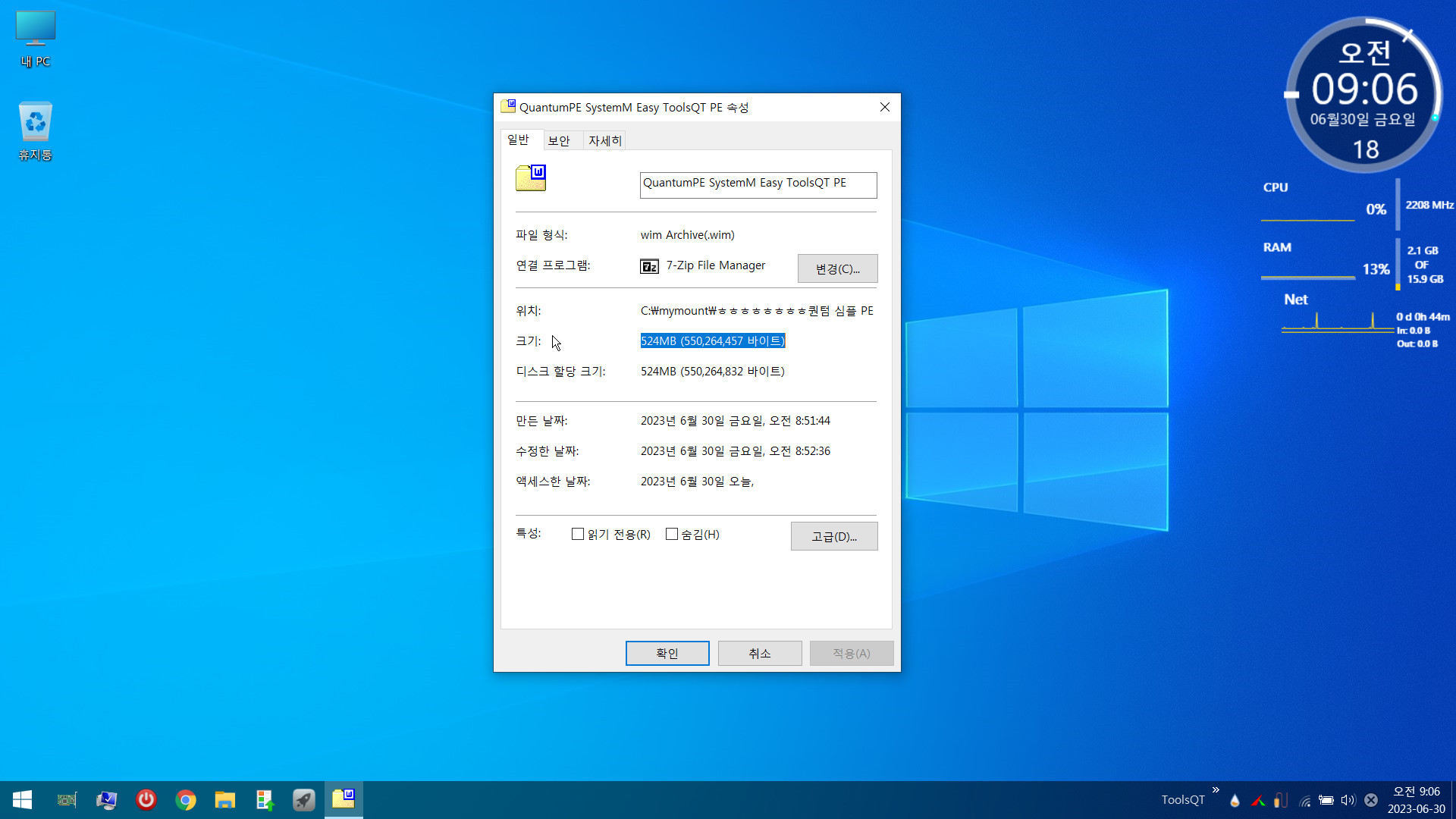Click the location path C:\mymount text
This screenshot has height=819, width=1456.
[x=757, y=311]
